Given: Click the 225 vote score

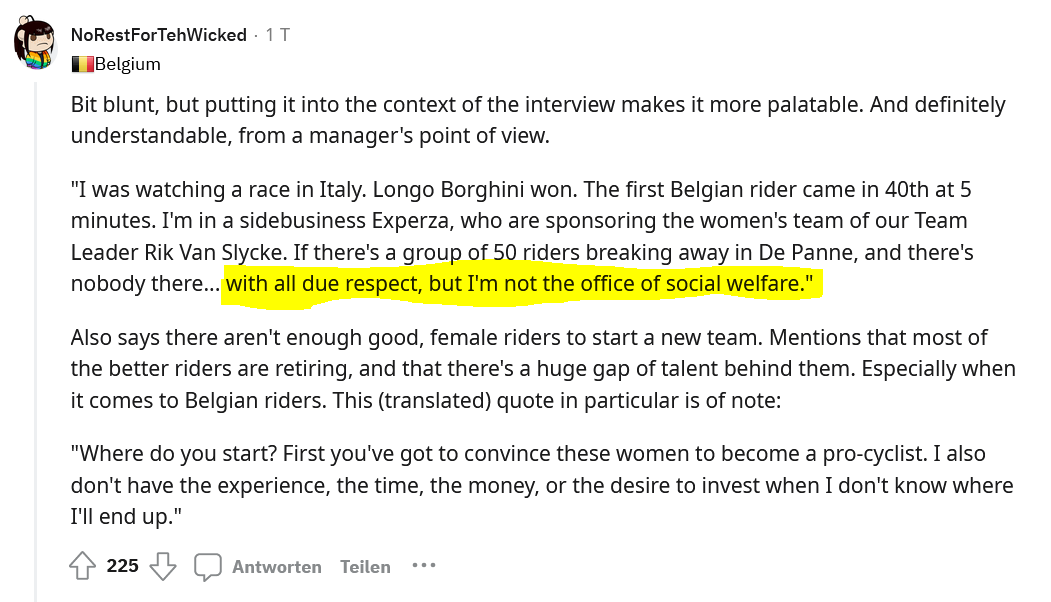Looking at the screenshot, I should point(123,566).
